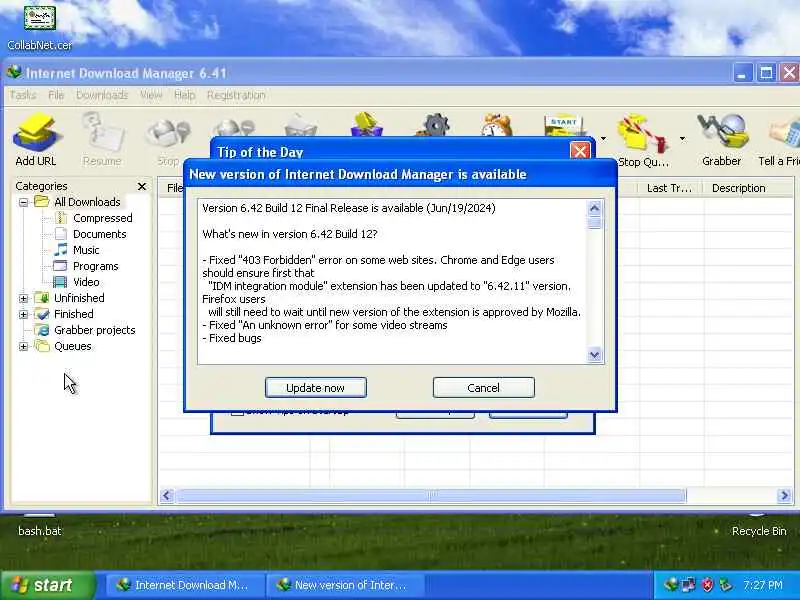This screenshot has width=800, height=600.
Task: Open the Grabber tool icon
Action: click(x=721, y=139)
